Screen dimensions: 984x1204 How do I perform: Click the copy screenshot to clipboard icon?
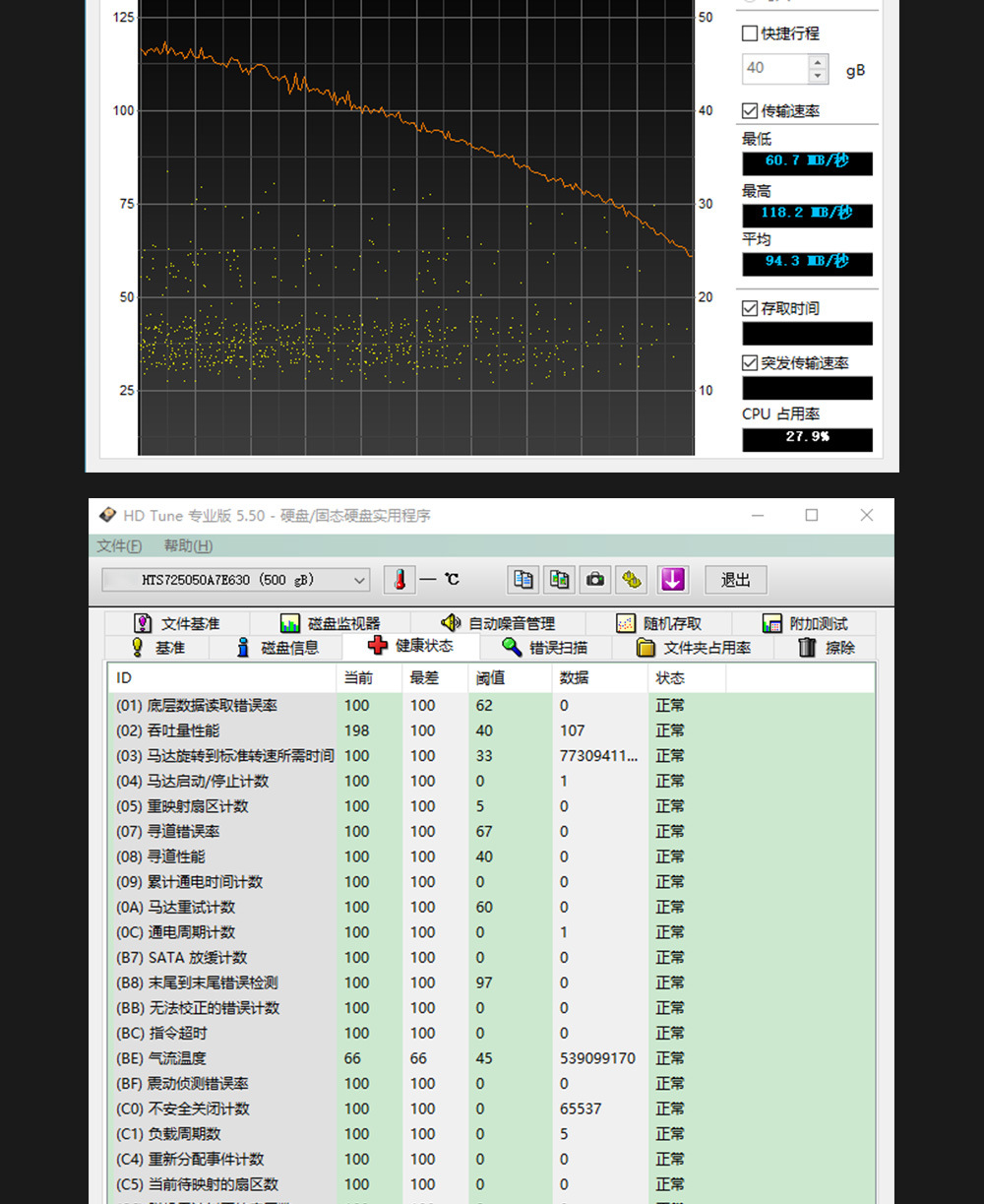[560, 580]
